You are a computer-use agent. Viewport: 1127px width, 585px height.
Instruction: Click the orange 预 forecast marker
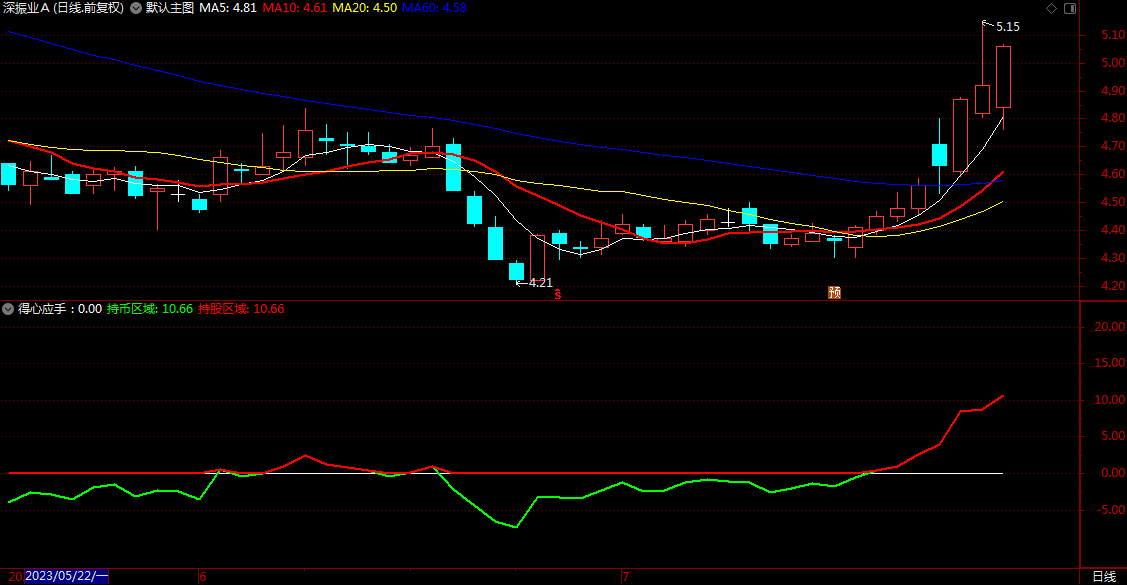pyautogui.click(x=834, y=292)
